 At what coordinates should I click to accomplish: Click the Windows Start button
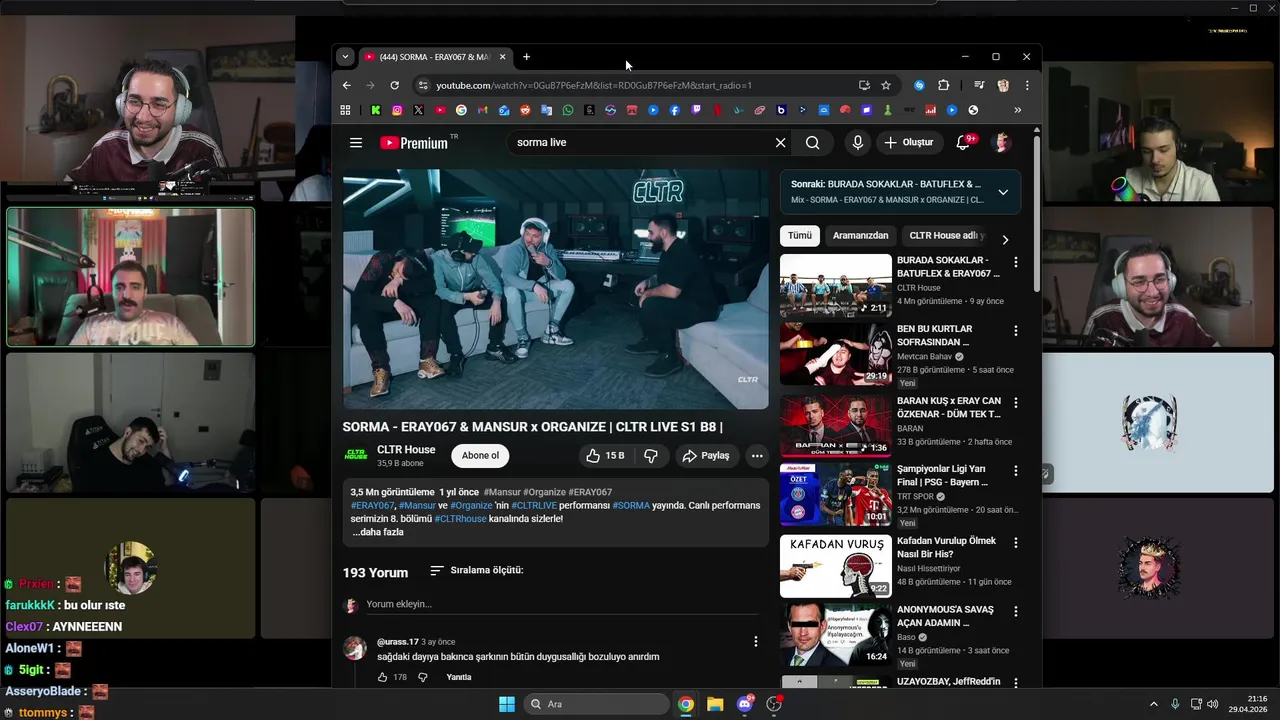507,704
